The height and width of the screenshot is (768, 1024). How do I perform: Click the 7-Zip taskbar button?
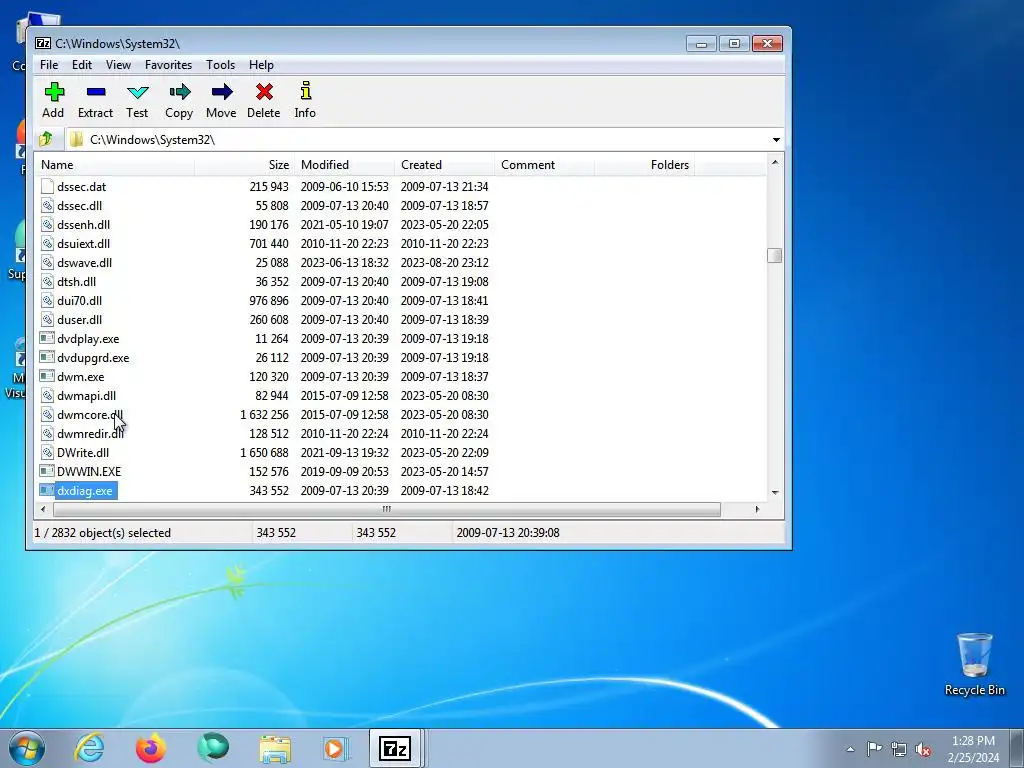pos(395,748)
